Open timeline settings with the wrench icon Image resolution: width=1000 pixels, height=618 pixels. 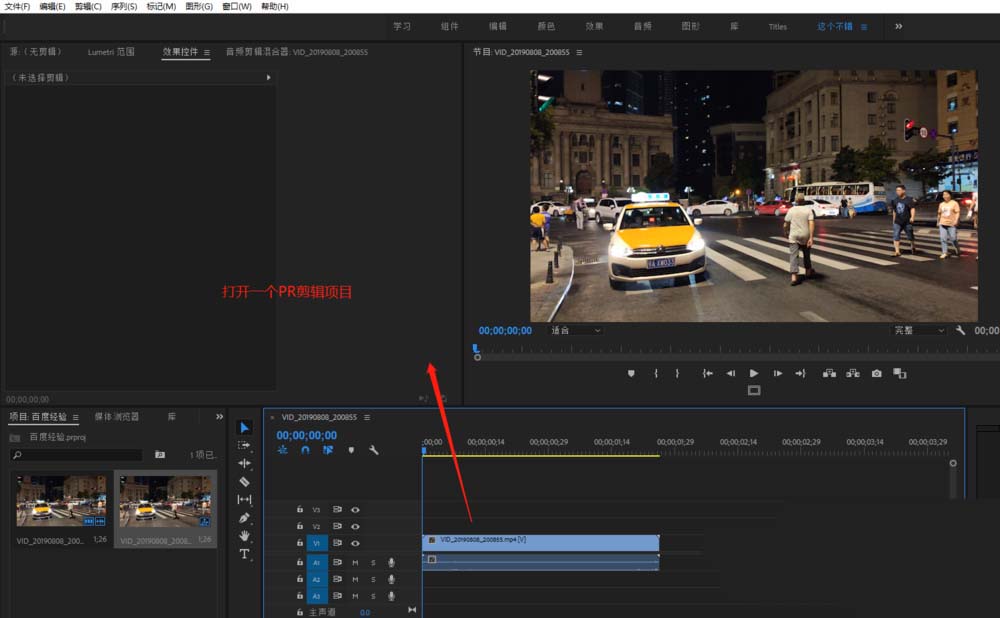[x=374, y=450]
